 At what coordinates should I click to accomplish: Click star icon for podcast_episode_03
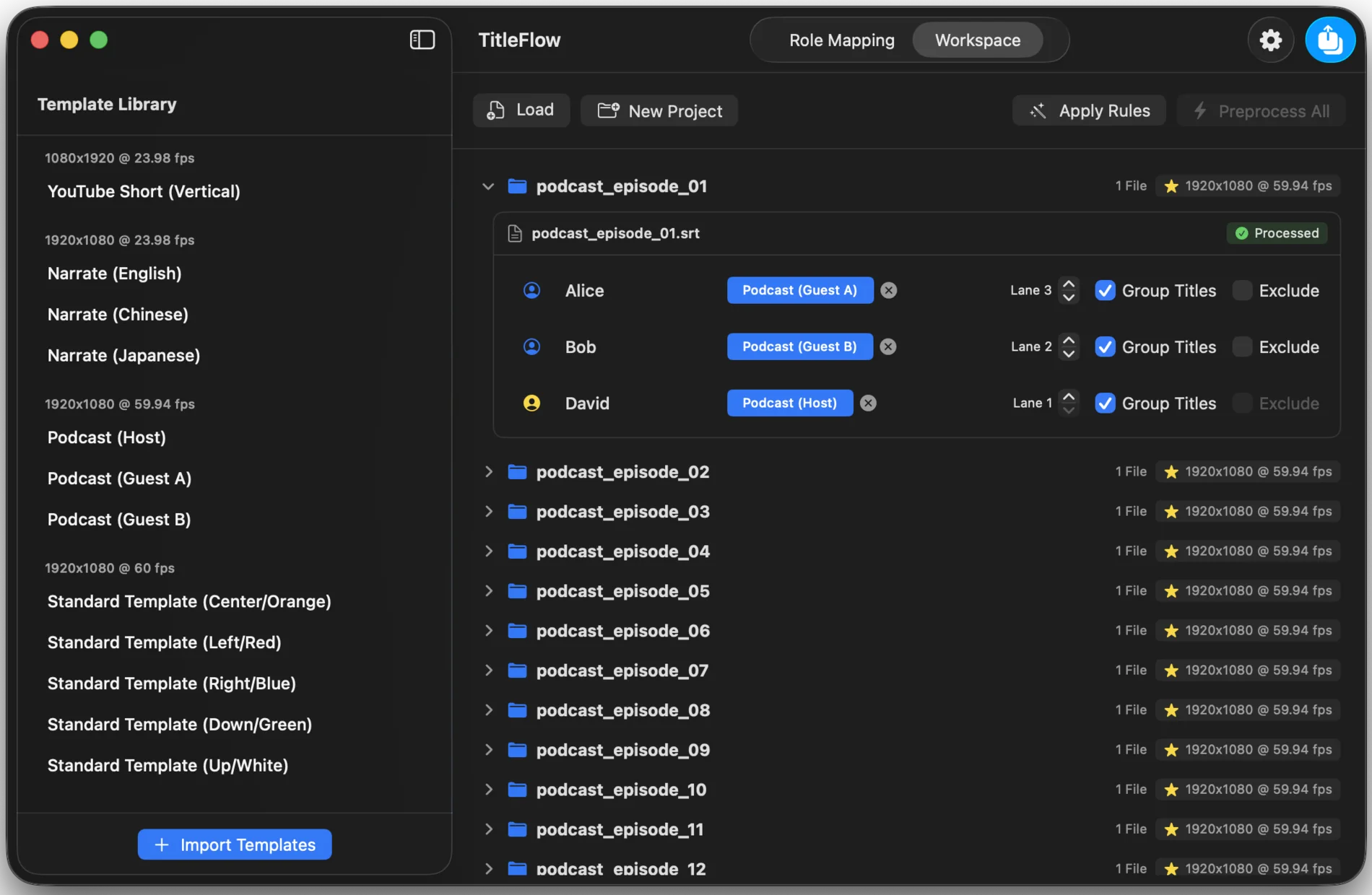(1171, 511)
